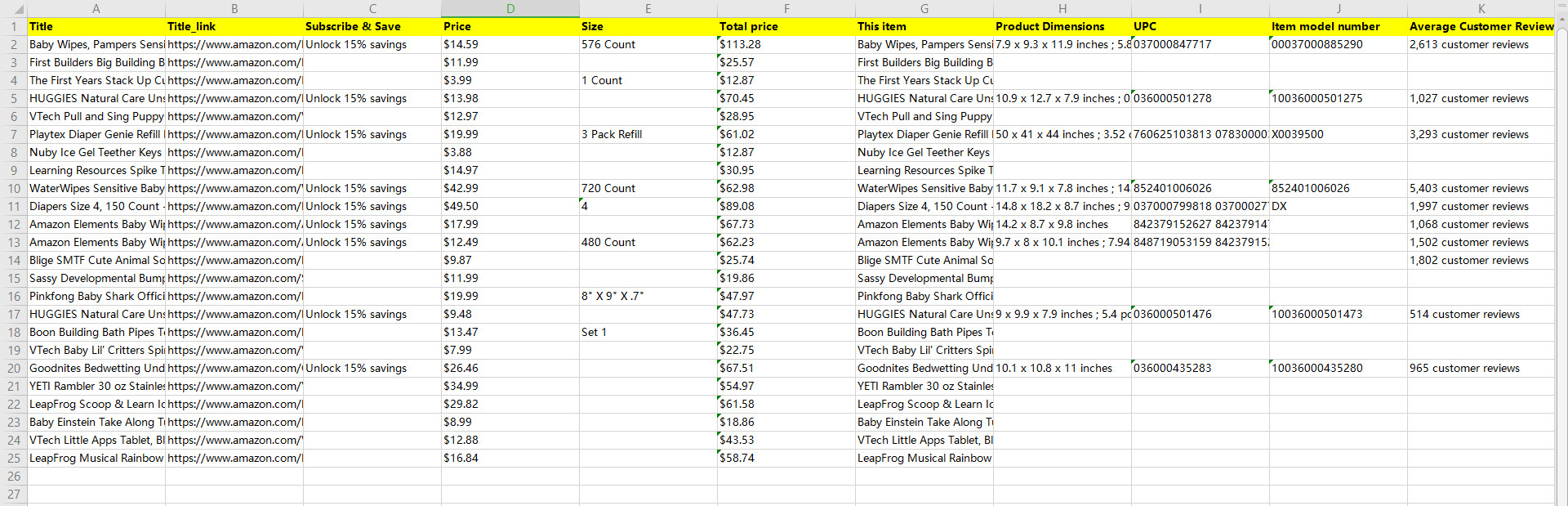Select row 10 header
Viewport: 1568px width, 506px height.
click(14, 189)
